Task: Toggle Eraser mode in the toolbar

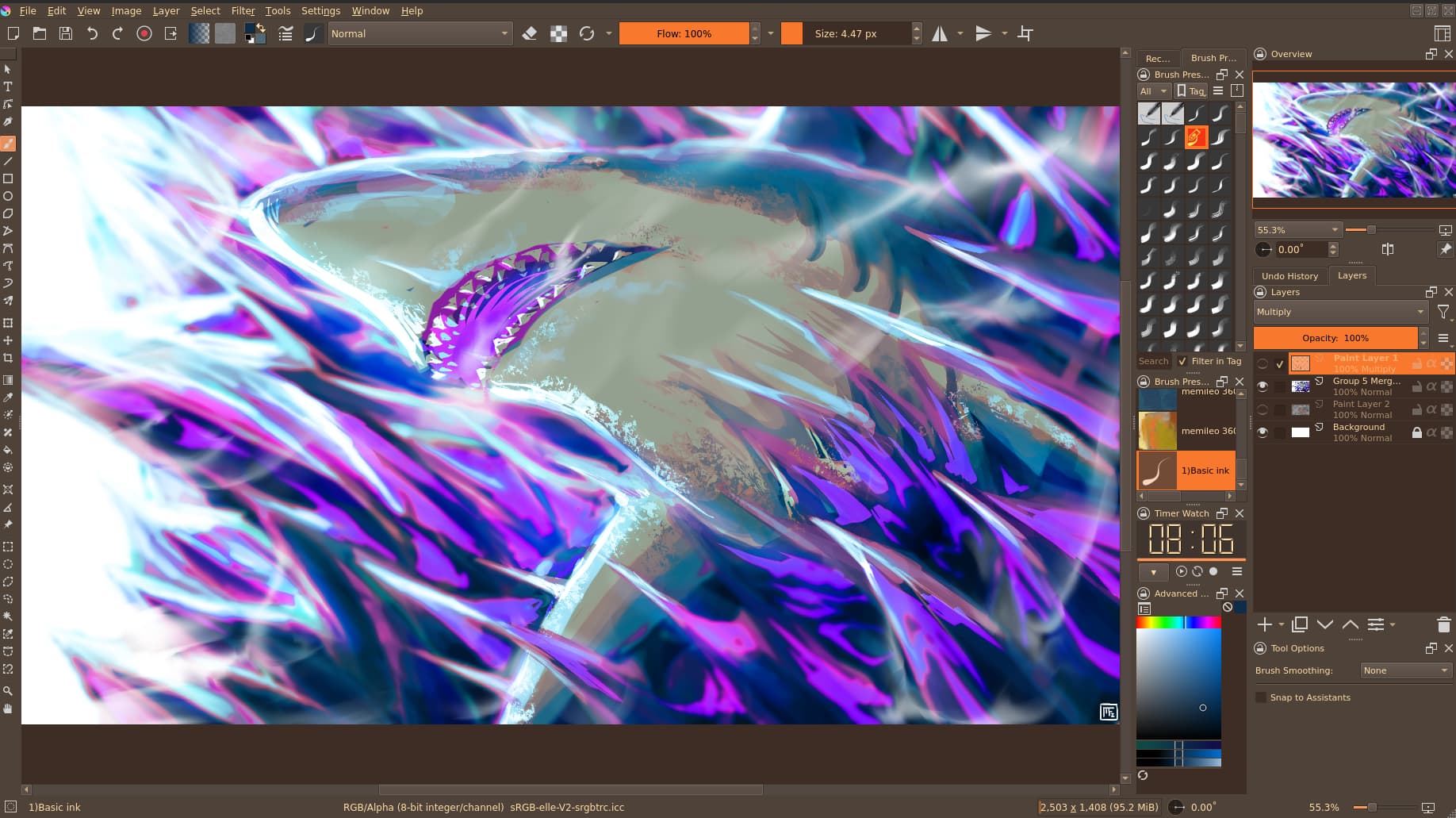Action: coord(530,33)
